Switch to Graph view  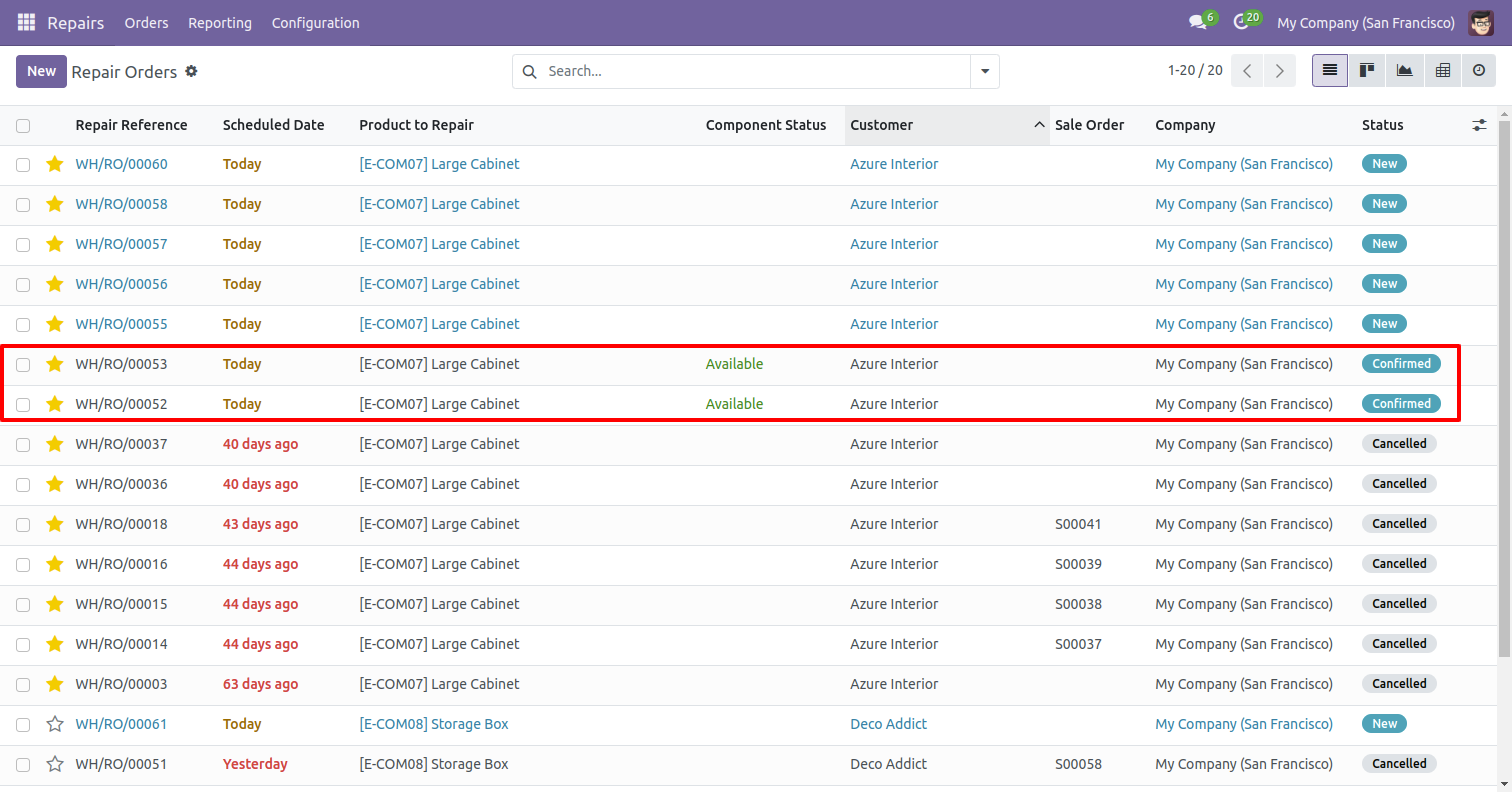click(1404, 71)
